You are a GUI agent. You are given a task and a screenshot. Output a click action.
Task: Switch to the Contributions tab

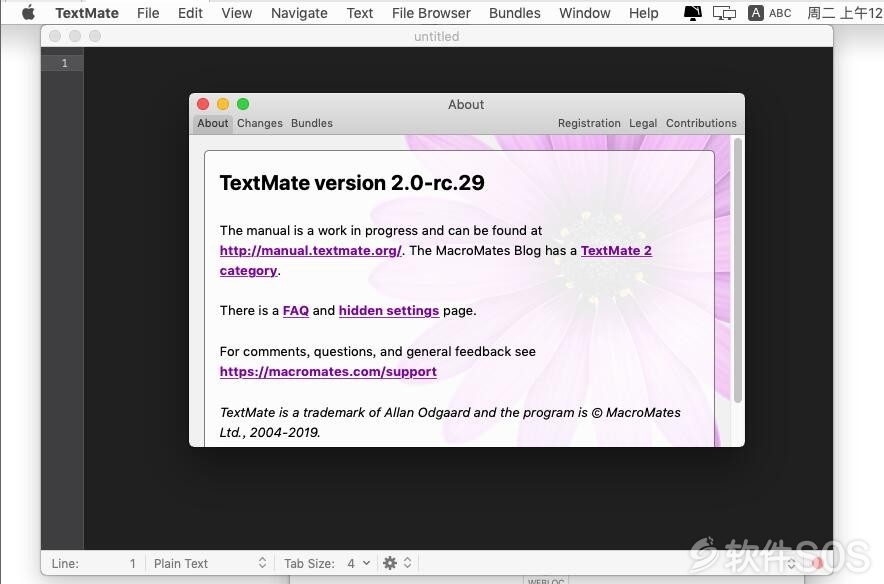click(x=701, y=123)
